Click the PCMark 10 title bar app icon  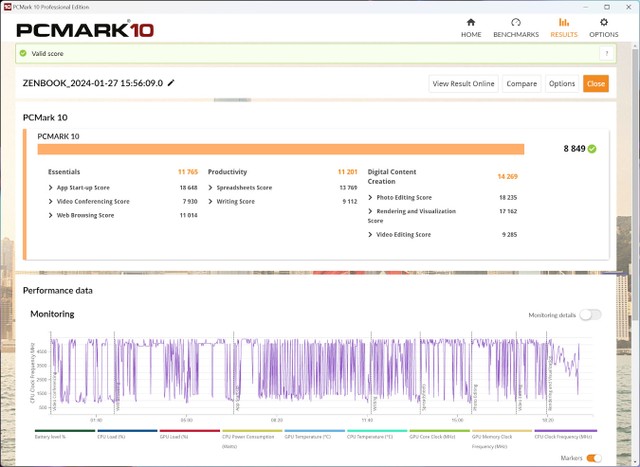click(7, 7)
